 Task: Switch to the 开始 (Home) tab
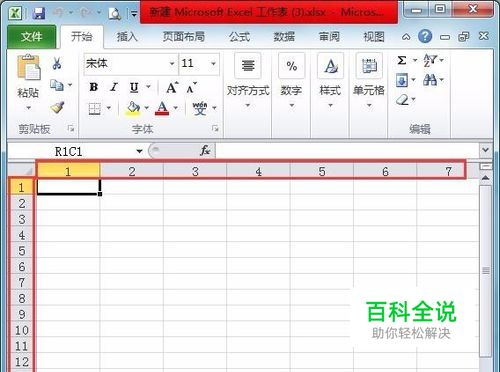tap(82, 36)
